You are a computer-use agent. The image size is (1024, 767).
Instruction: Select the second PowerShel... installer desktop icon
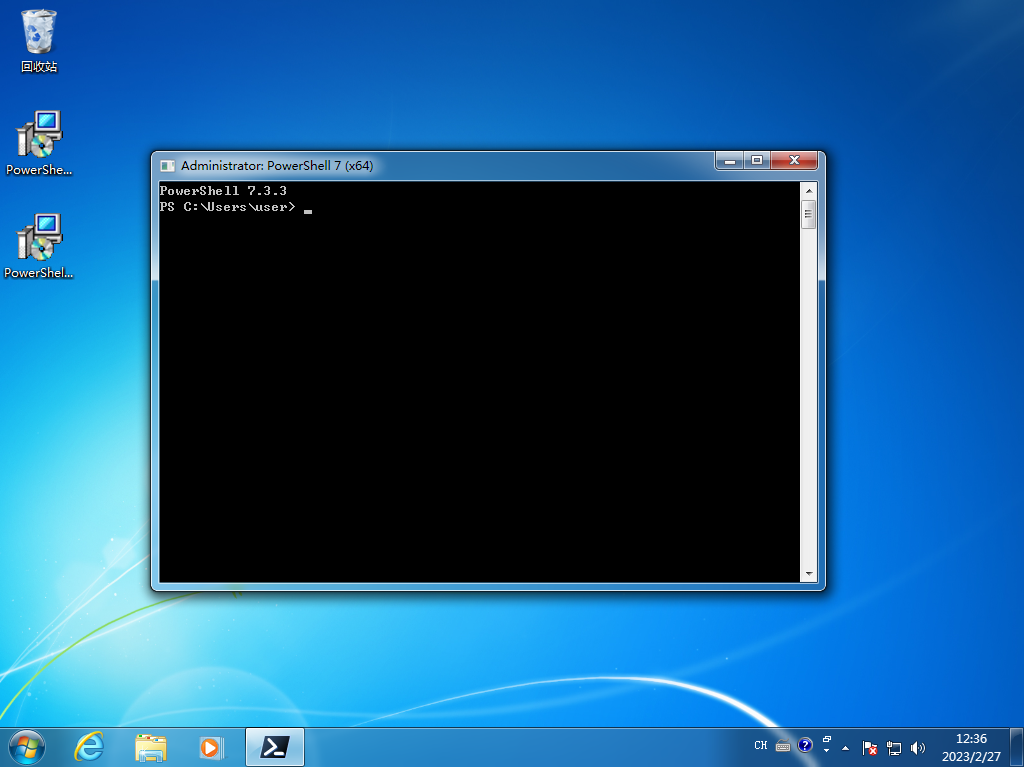[39, 246]
